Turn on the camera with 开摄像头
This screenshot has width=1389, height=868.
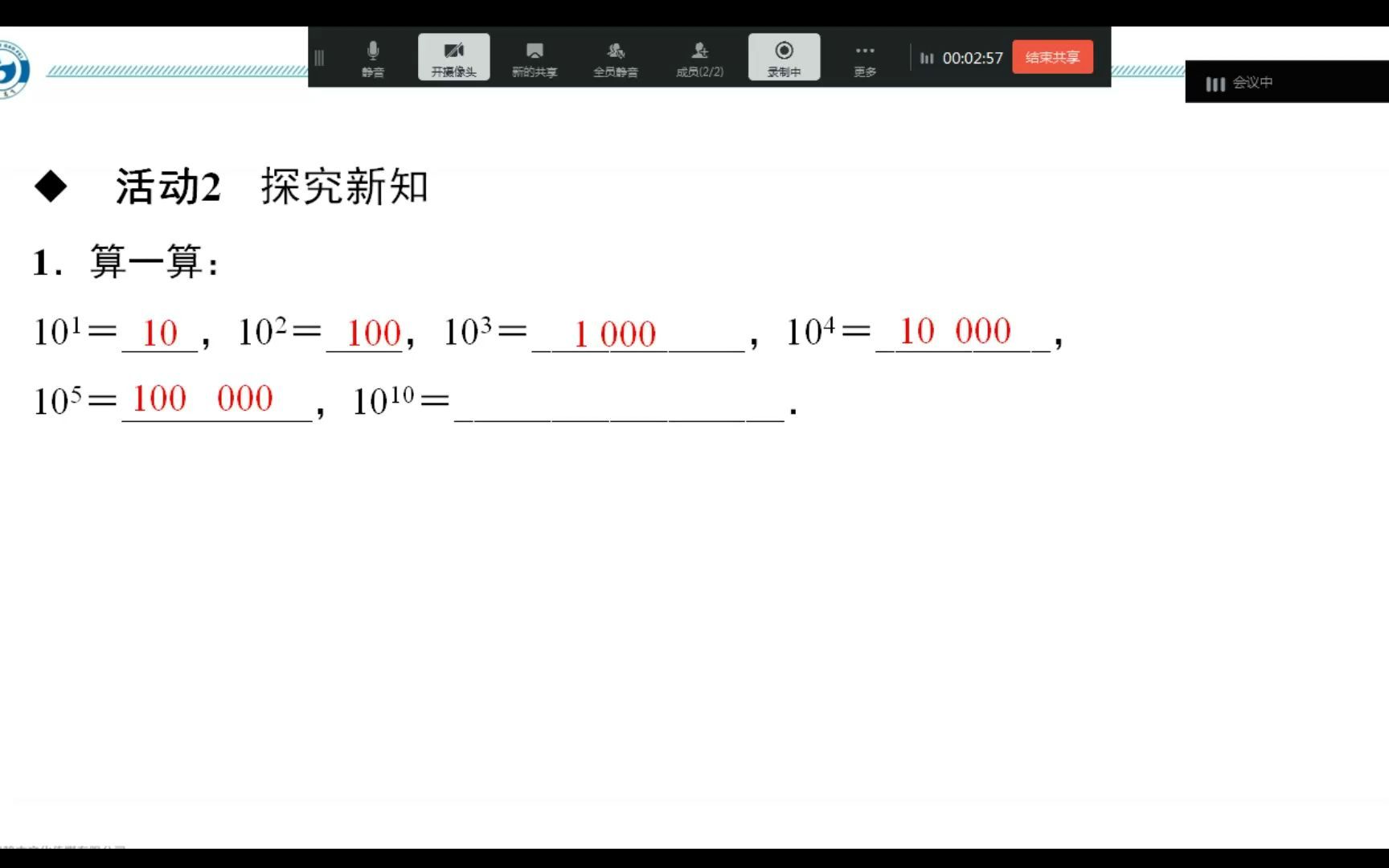pos(454,56)
